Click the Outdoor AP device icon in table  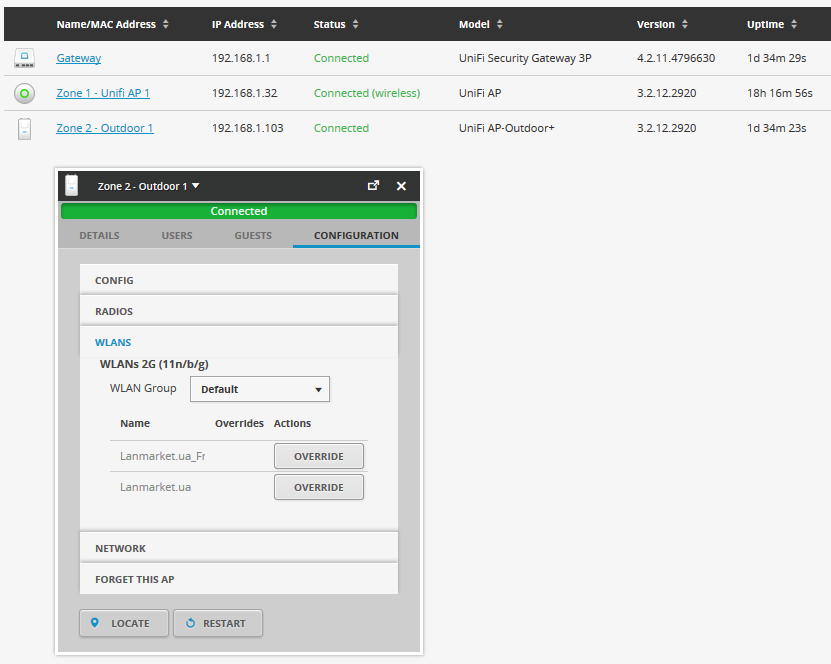[x=25, y=128]
